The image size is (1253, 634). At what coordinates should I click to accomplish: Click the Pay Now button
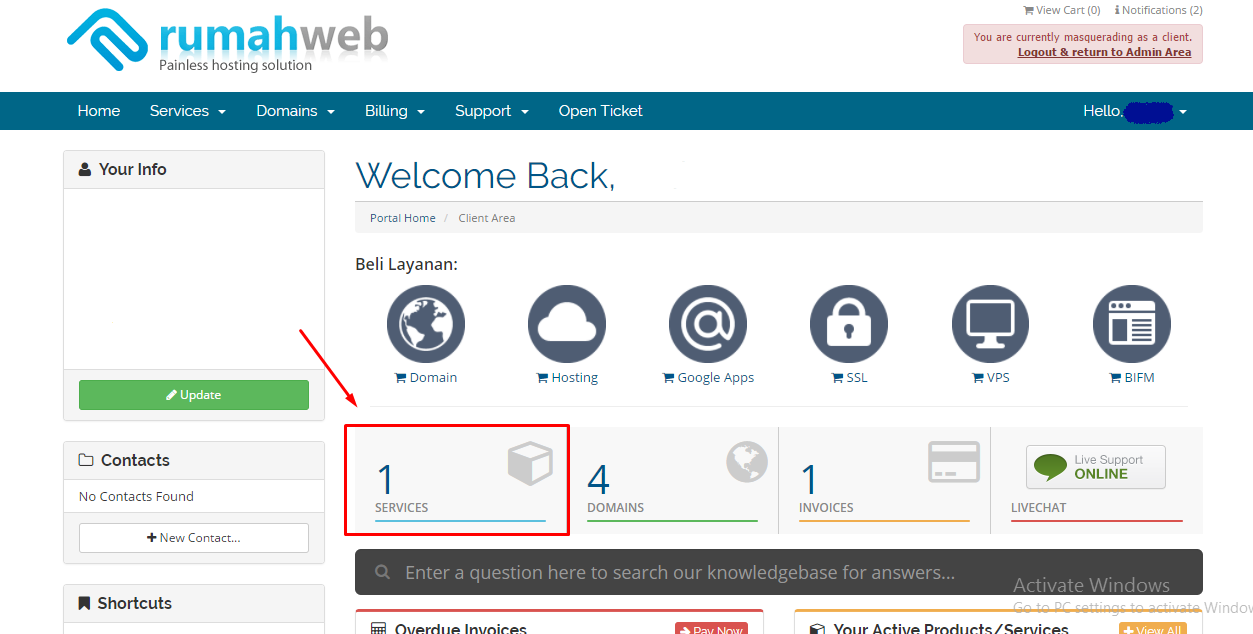(711, 629)
